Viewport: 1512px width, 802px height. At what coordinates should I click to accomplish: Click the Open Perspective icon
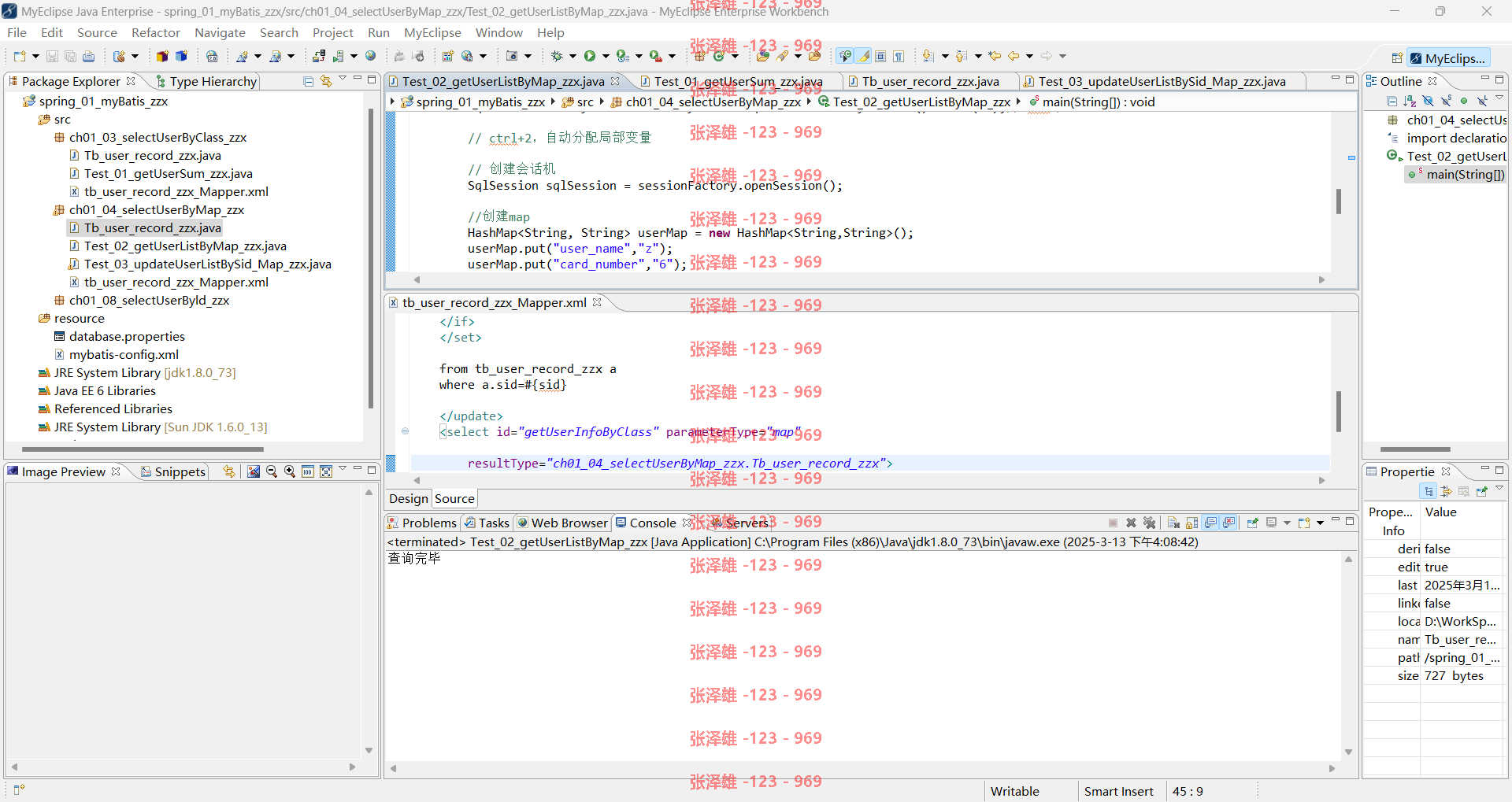click(x=1397, y=58)
